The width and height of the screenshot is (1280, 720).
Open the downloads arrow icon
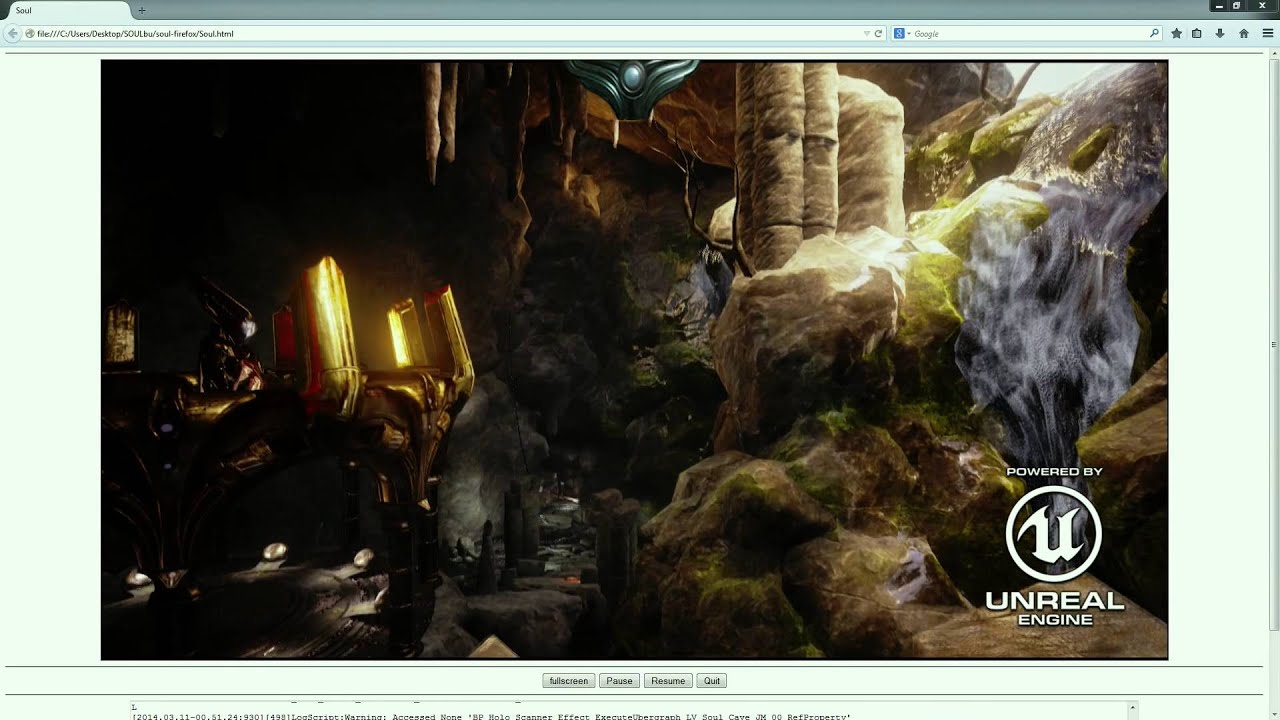tap(1219, 34)
